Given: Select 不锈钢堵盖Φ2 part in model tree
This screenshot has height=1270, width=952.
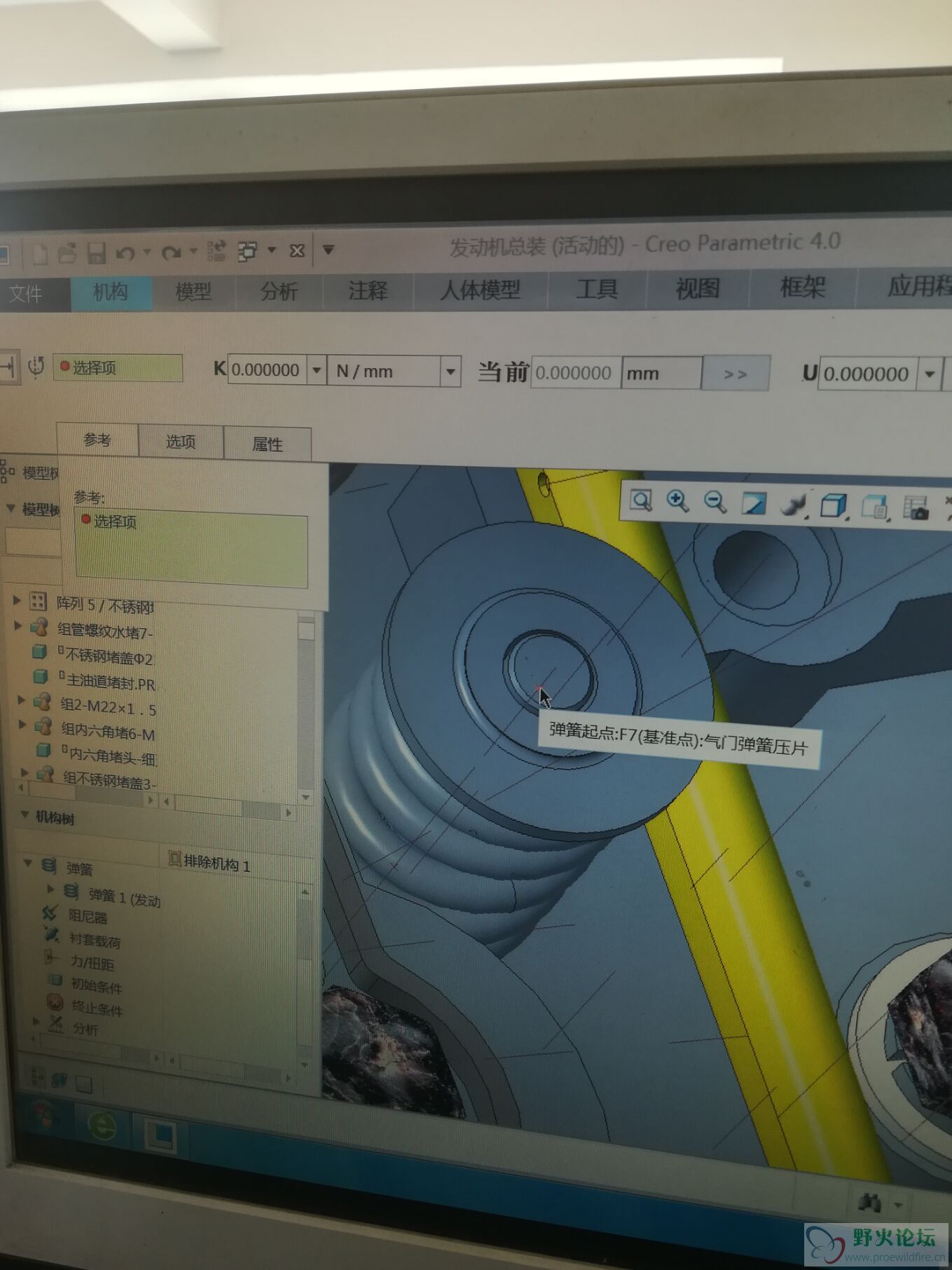Looking at the screenshot, I should [x=105, y=655].
